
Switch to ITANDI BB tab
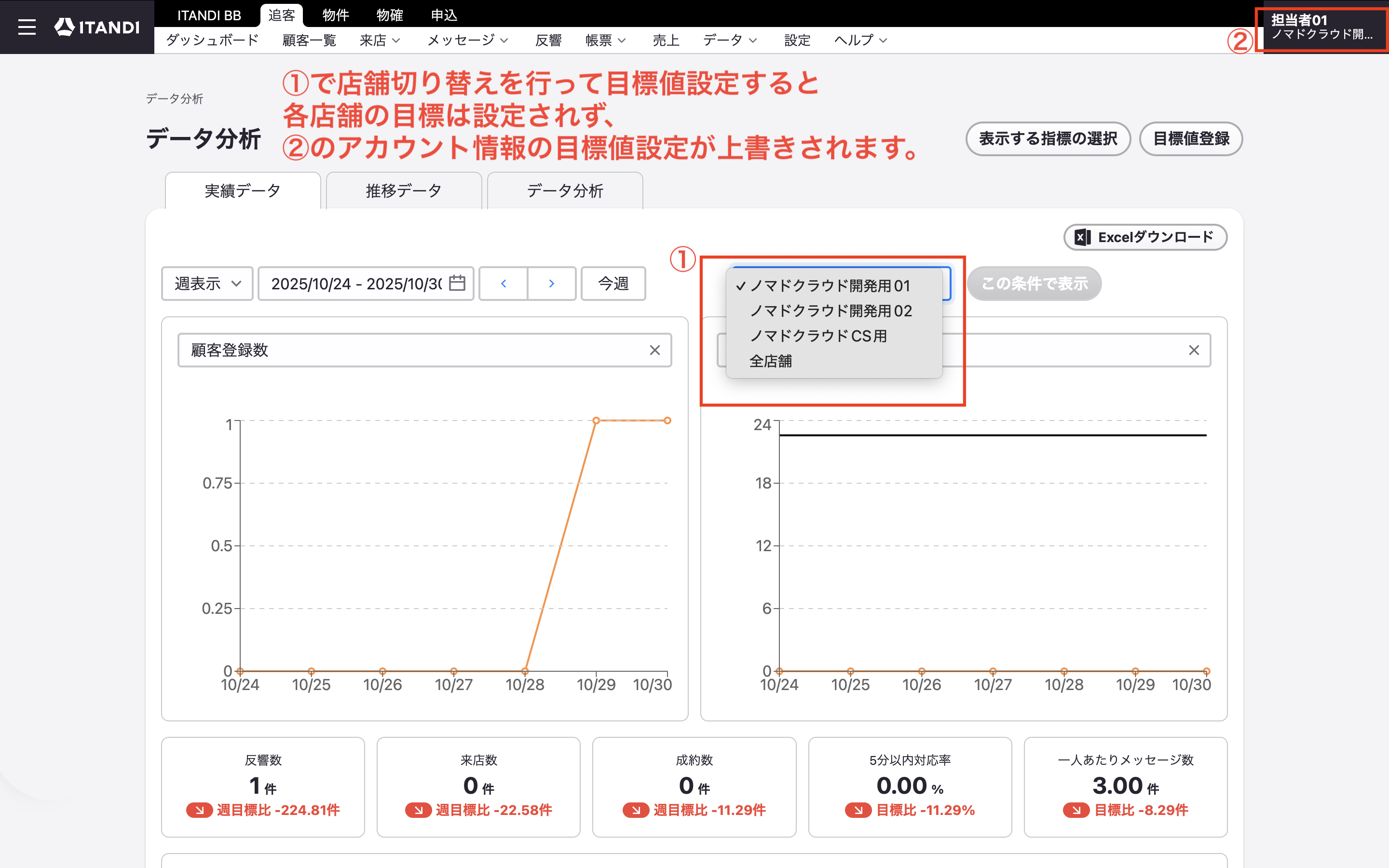click(x=209, y=15)
